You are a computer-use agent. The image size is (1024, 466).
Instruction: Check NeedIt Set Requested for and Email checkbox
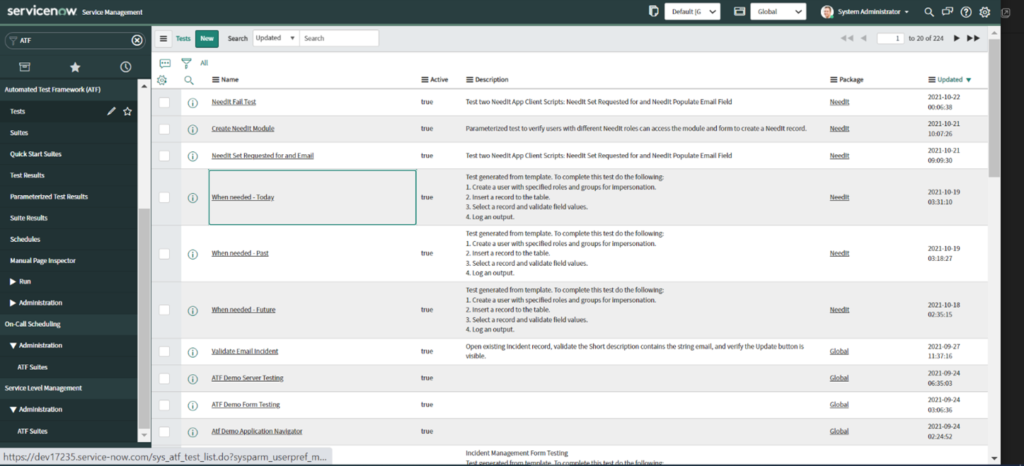(164, 156)
